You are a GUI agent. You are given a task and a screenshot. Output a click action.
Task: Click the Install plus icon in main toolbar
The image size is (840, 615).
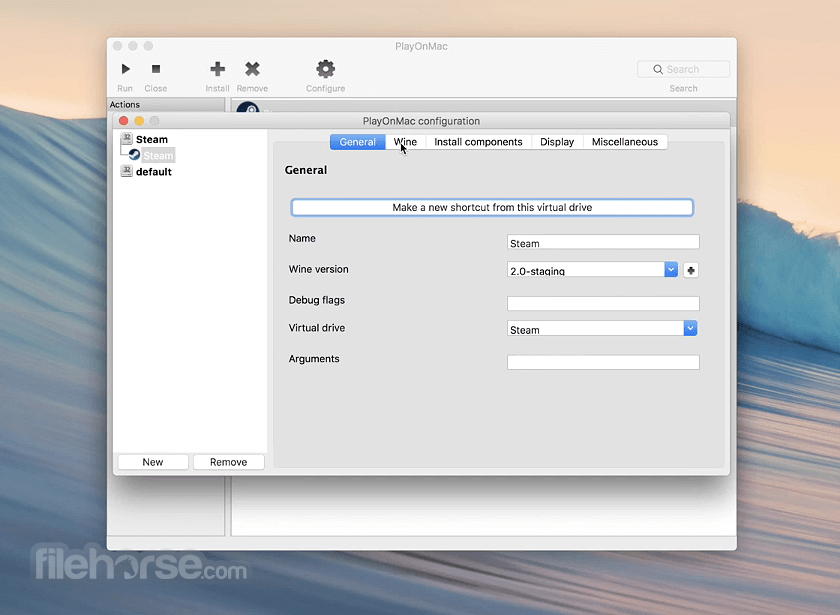(218, 69)
